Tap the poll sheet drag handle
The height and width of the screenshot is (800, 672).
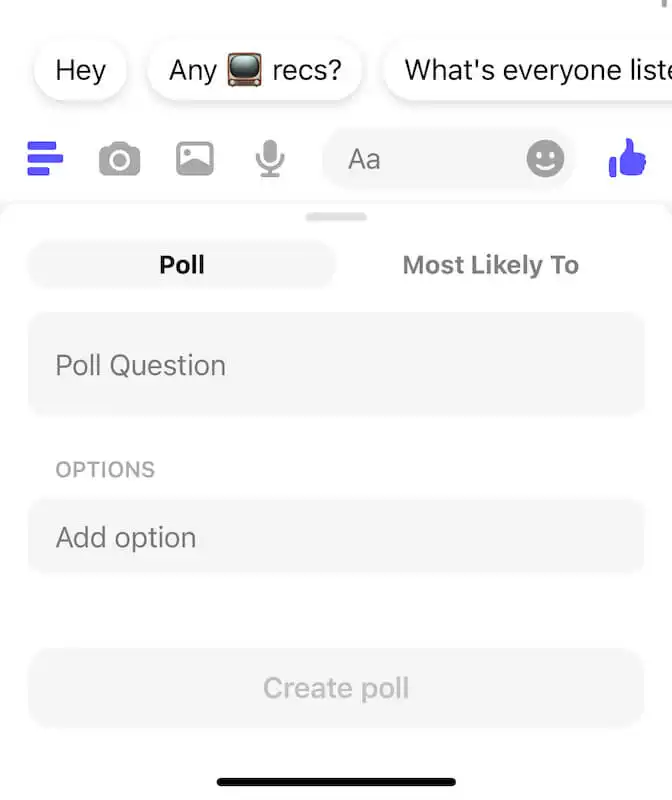(336, 217)
